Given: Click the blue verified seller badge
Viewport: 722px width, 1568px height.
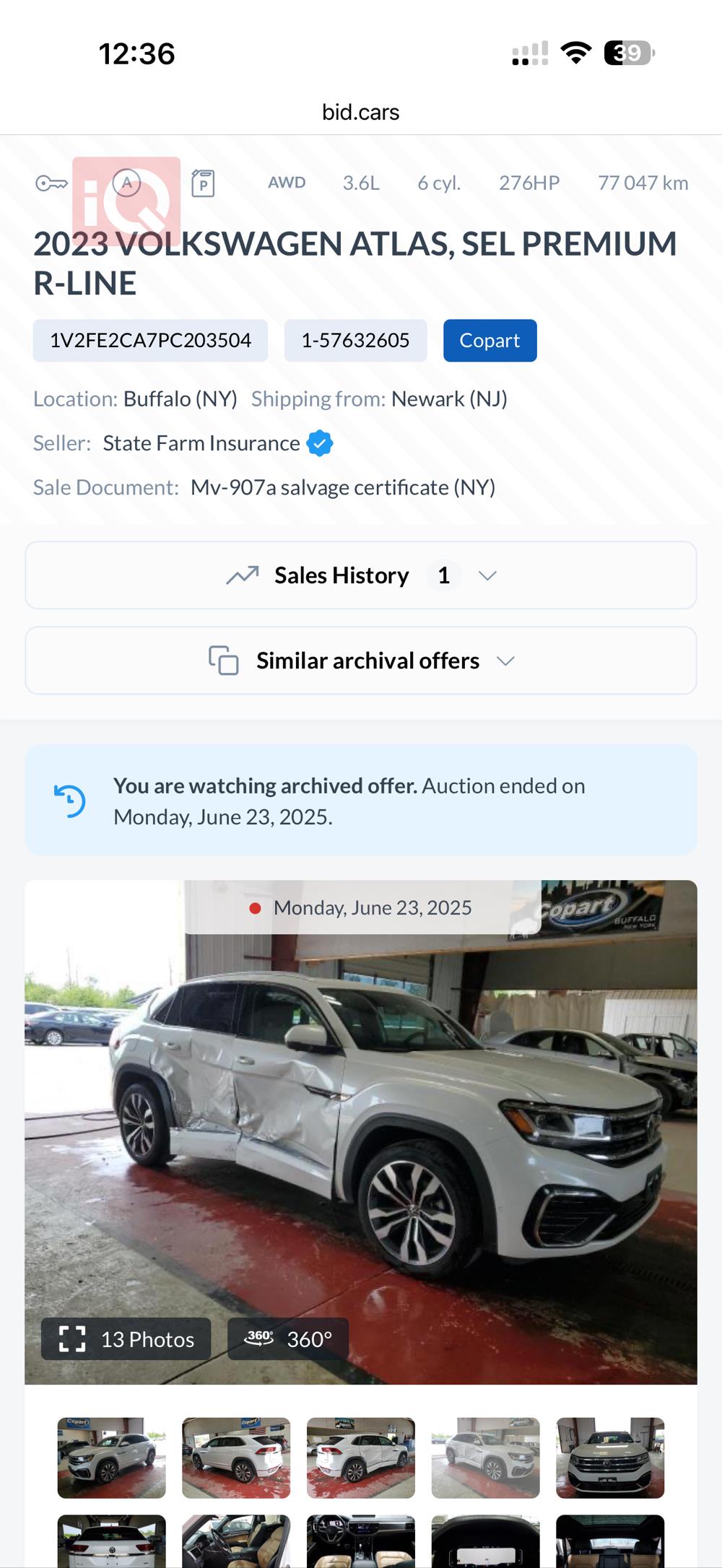Looking at the screenshot, I should (x=320, y=443).
